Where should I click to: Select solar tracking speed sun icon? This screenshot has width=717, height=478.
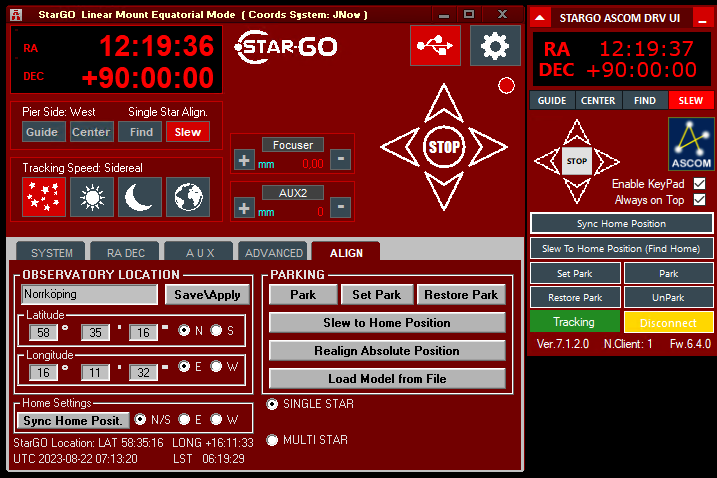92,197
